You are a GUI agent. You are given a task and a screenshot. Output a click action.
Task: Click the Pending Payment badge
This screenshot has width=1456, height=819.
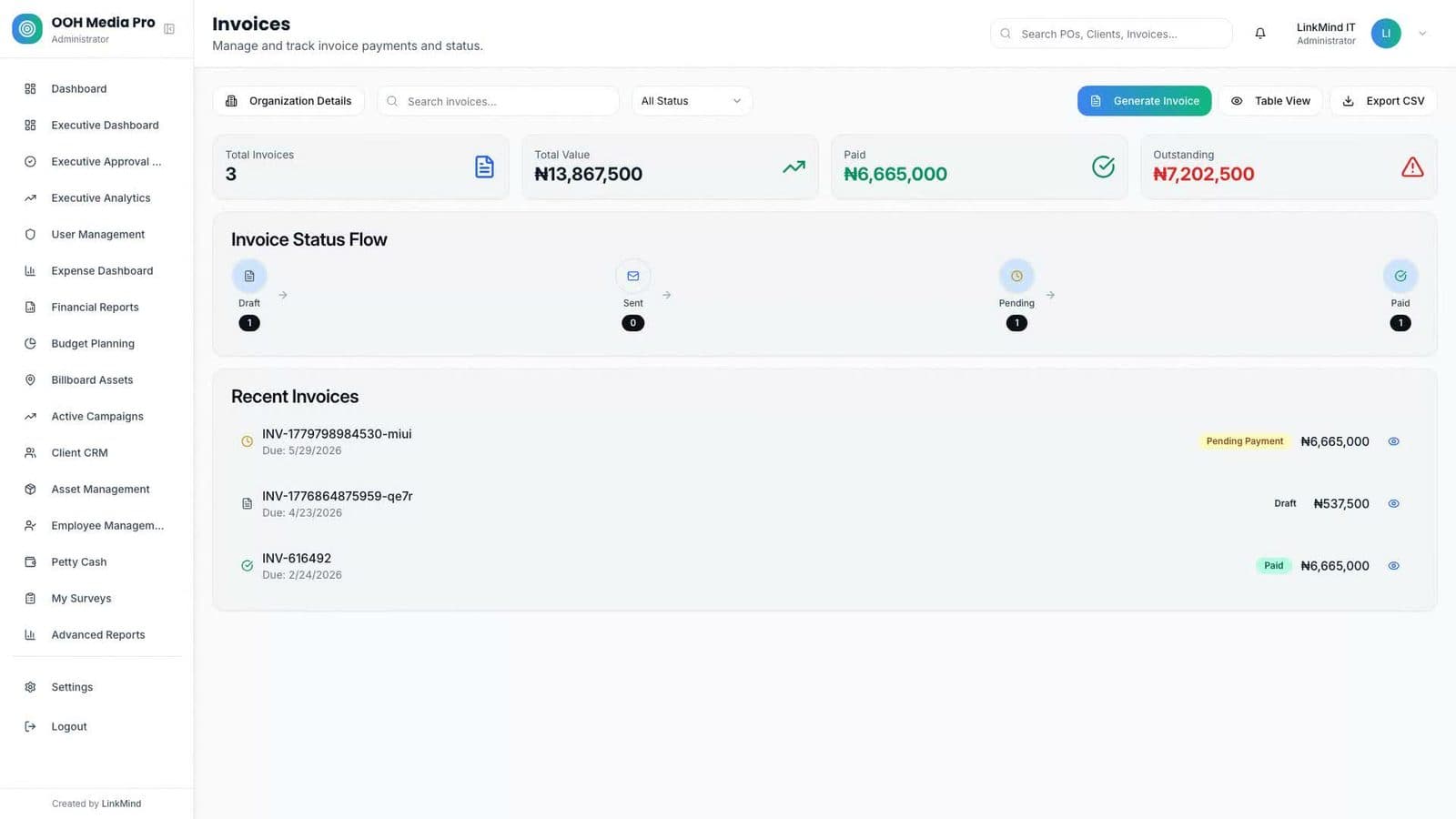[1244, 441]
